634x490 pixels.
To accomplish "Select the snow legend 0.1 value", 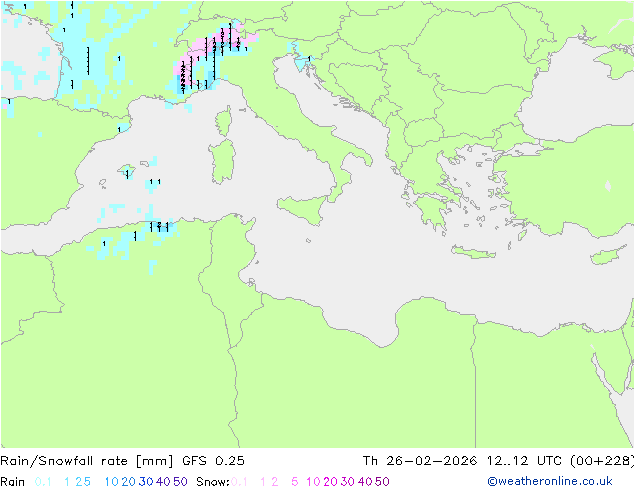I will 239,482.
